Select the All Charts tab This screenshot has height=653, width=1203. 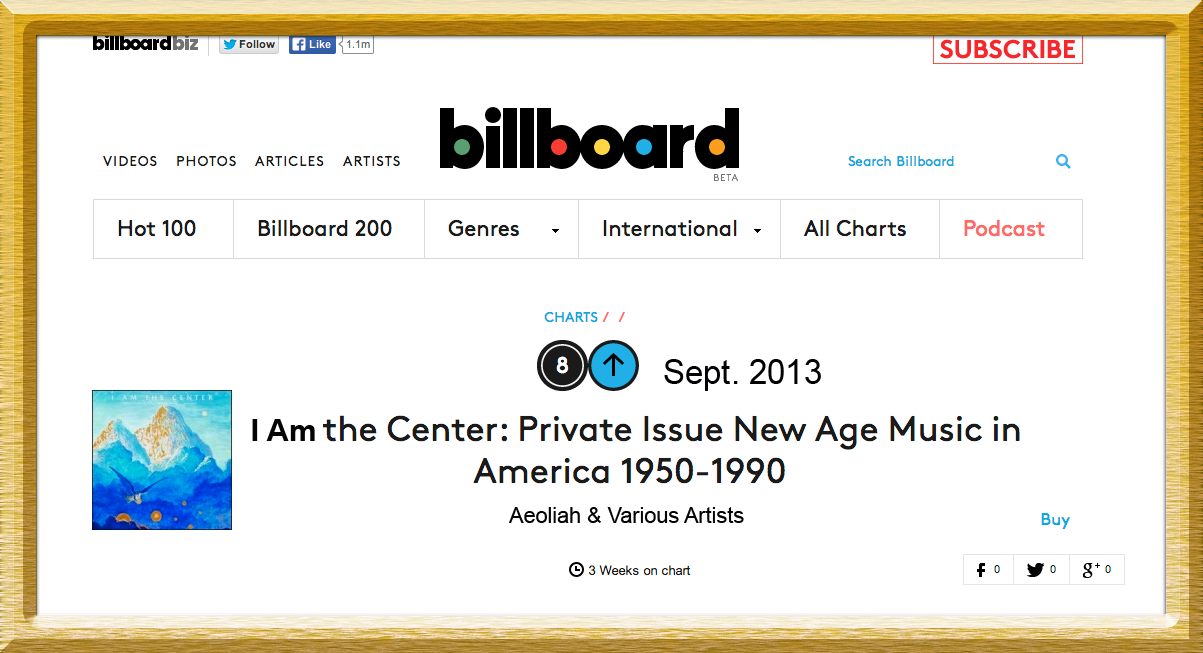[859, 229]
